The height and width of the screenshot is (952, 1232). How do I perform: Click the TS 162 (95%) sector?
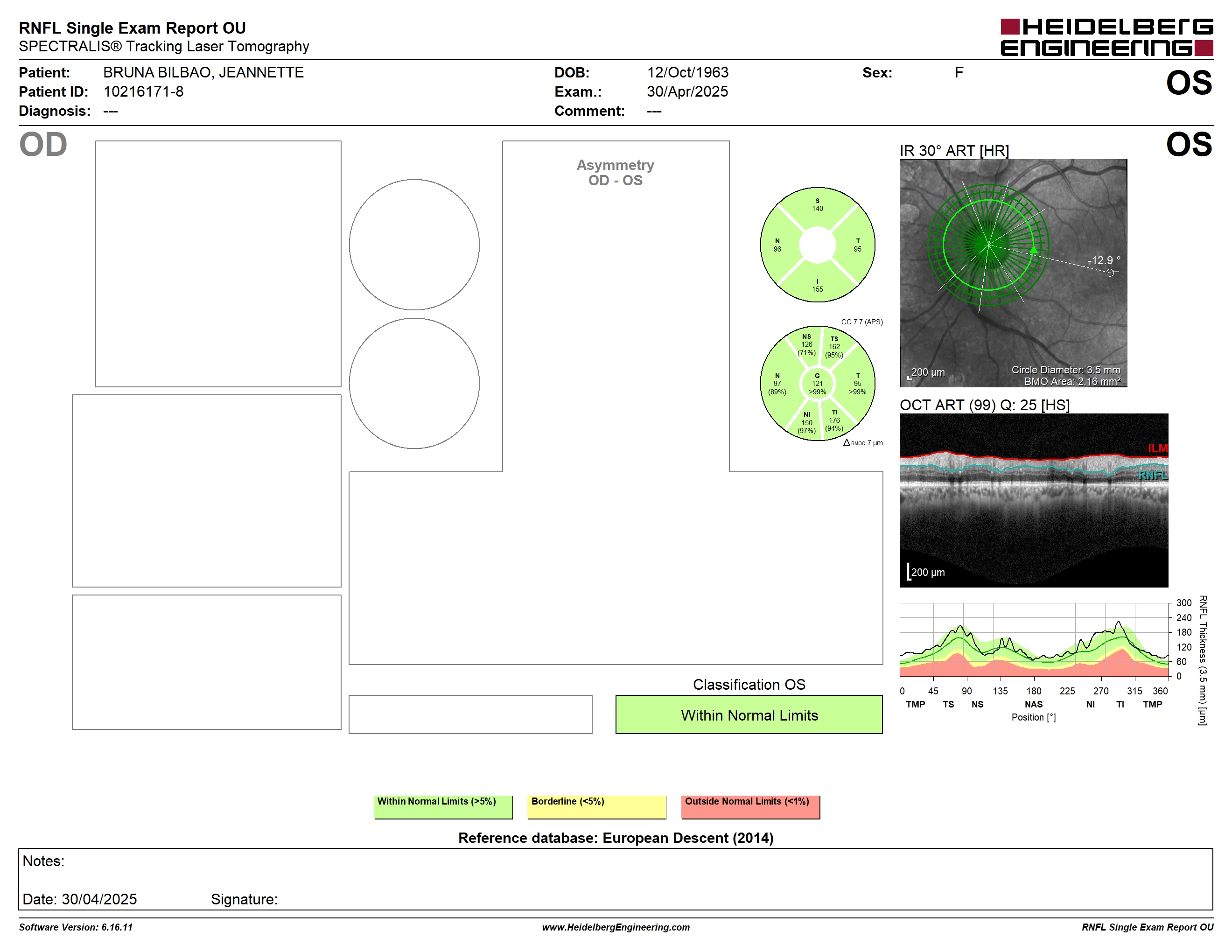click(x=834, y=347)
